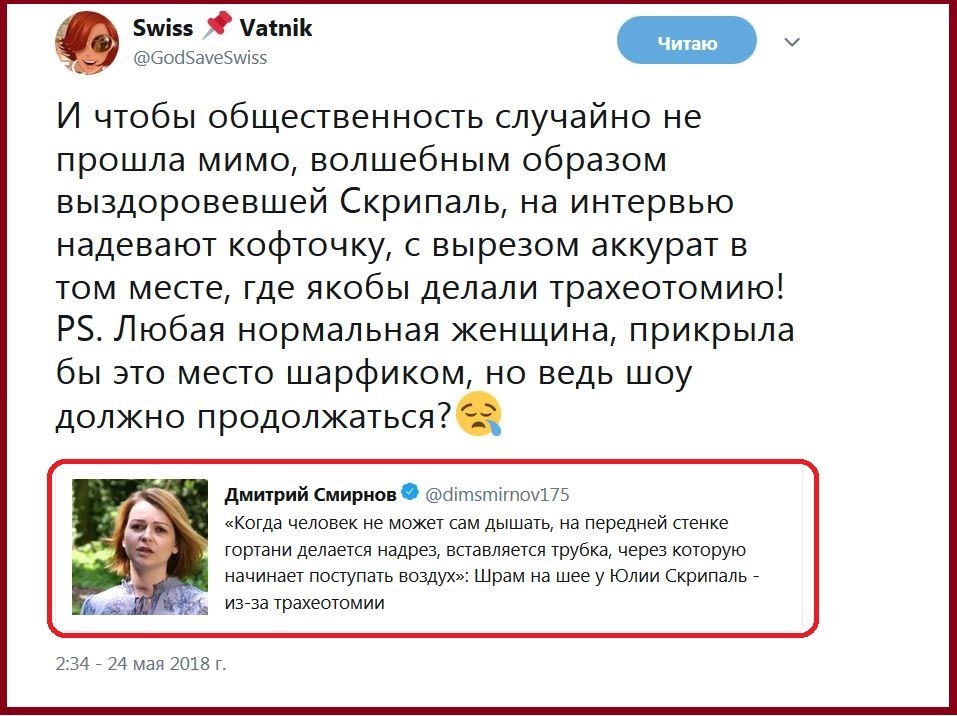Click the PS. paragraph of tweet

425,372
